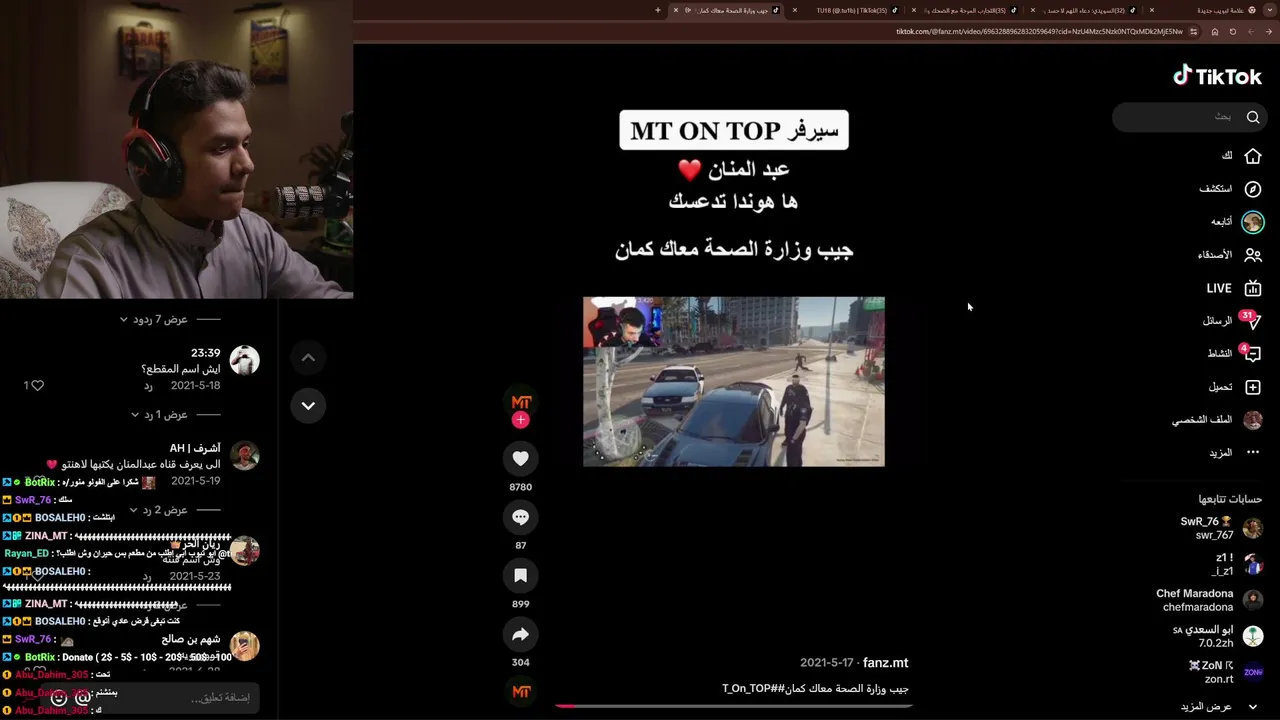
Task: Go to the previous video arrow
Action: 308,357
